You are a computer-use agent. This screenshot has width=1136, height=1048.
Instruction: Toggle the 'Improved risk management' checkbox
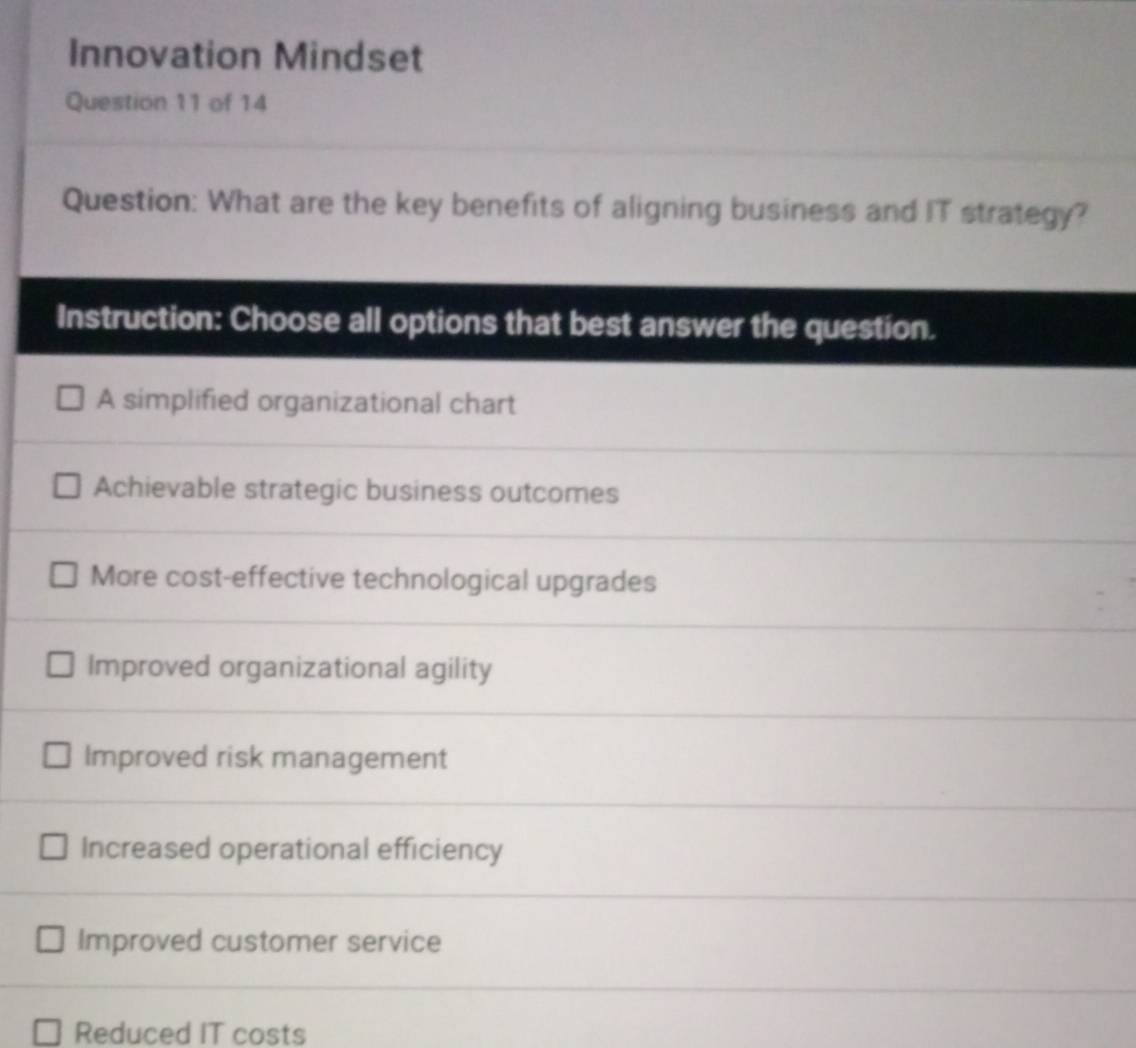(56, 756)
